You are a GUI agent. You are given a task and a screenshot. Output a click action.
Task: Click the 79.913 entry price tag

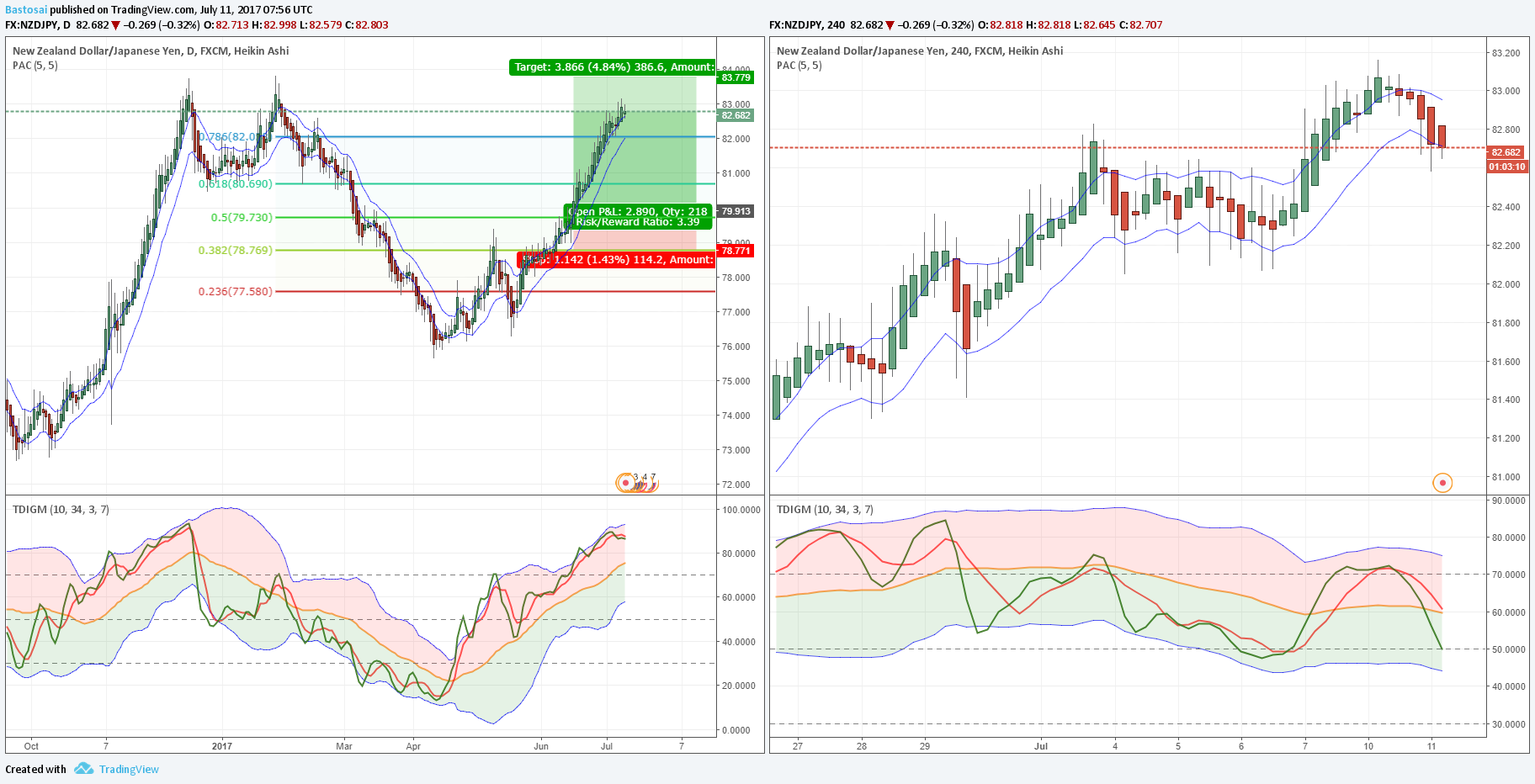736,211
